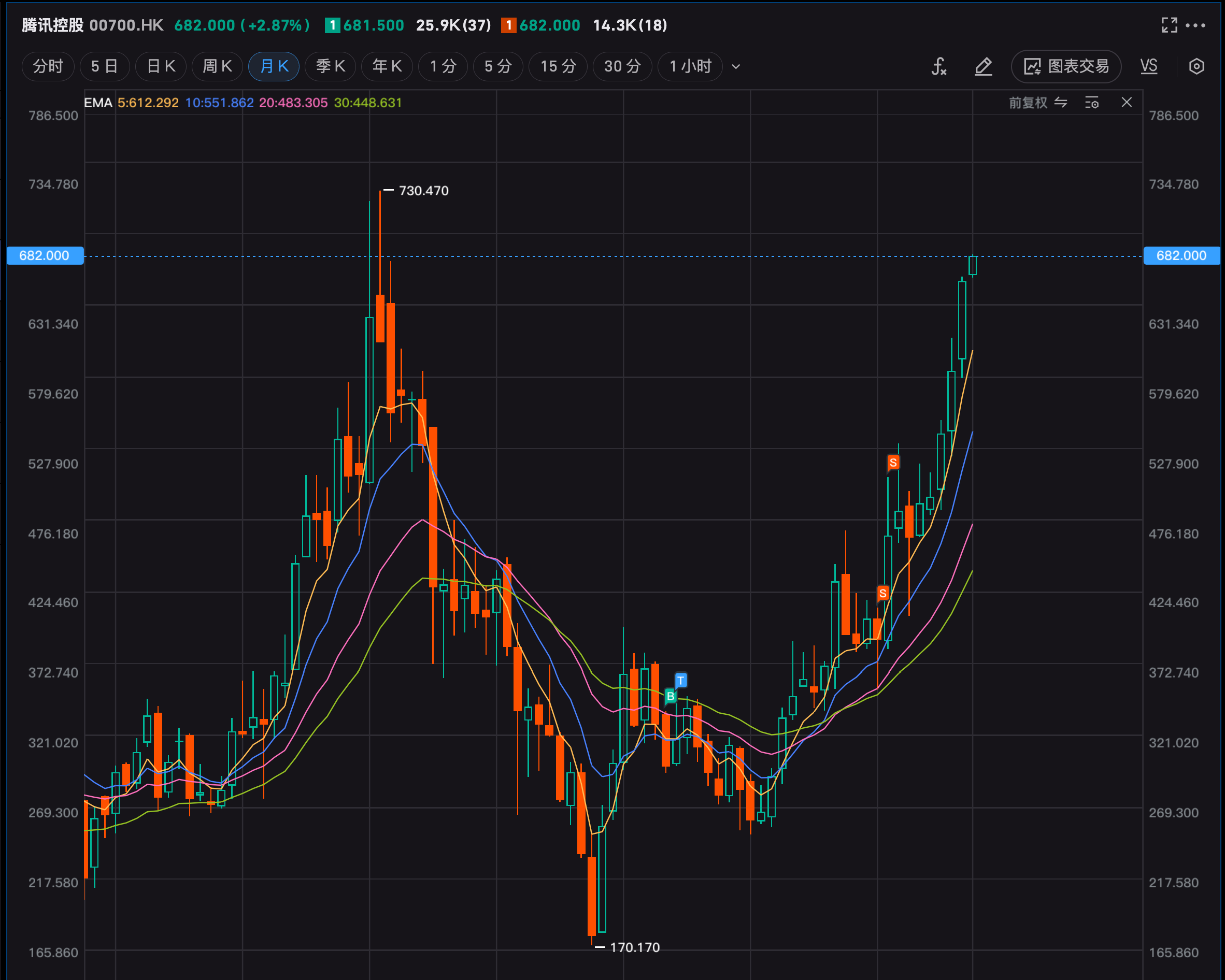Click the green B buy marker
The width and height of the screenshot is (1225, 980).
671,696
